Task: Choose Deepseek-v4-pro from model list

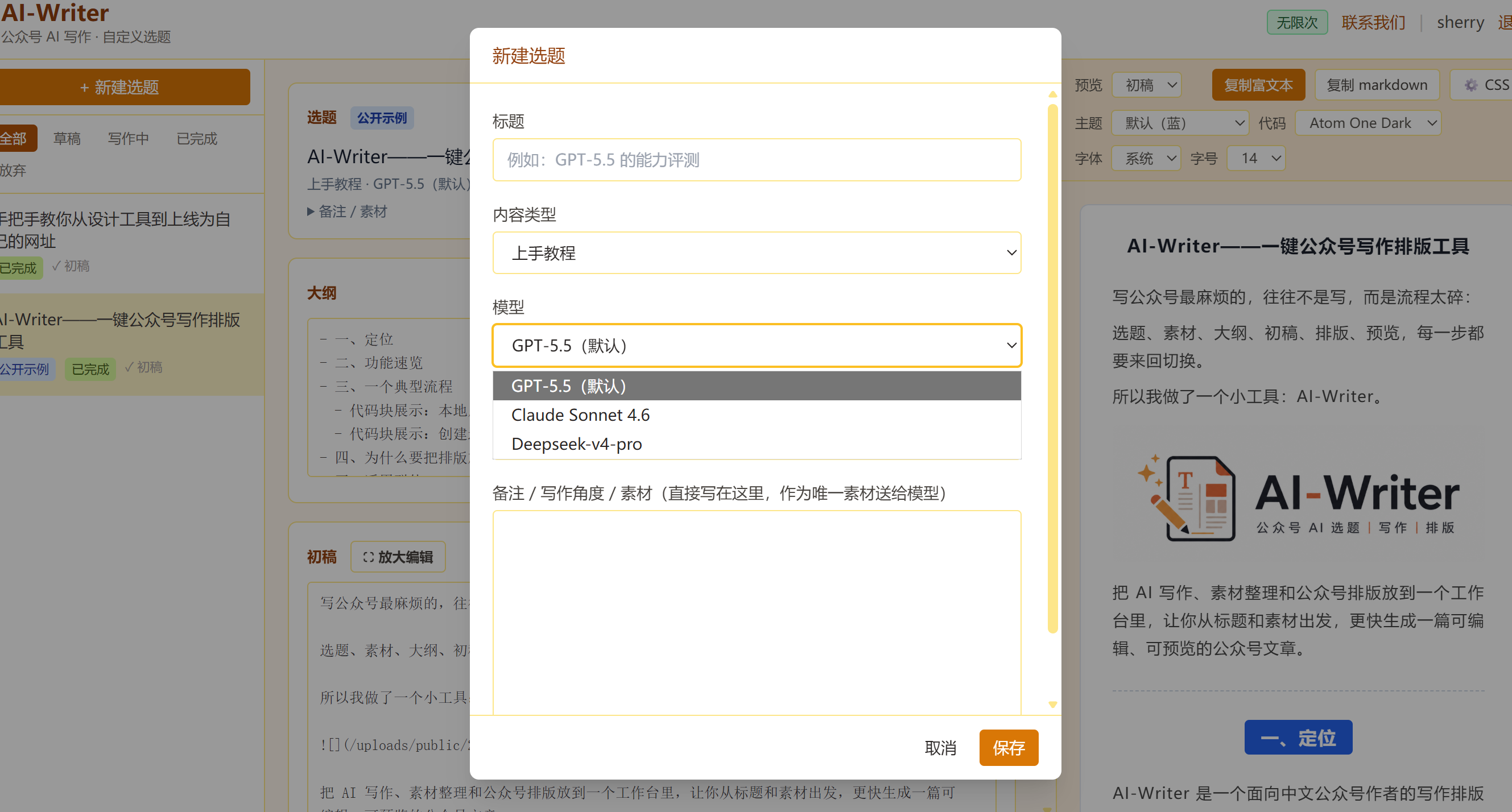Action: (x=757, y=444)
